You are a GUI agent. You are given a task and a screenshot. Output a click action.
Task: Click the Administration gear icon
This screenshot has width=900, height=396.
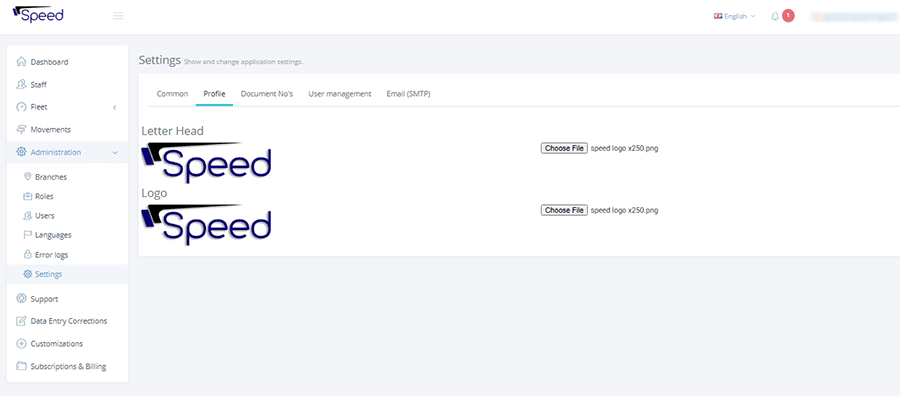tap(21, 152)
